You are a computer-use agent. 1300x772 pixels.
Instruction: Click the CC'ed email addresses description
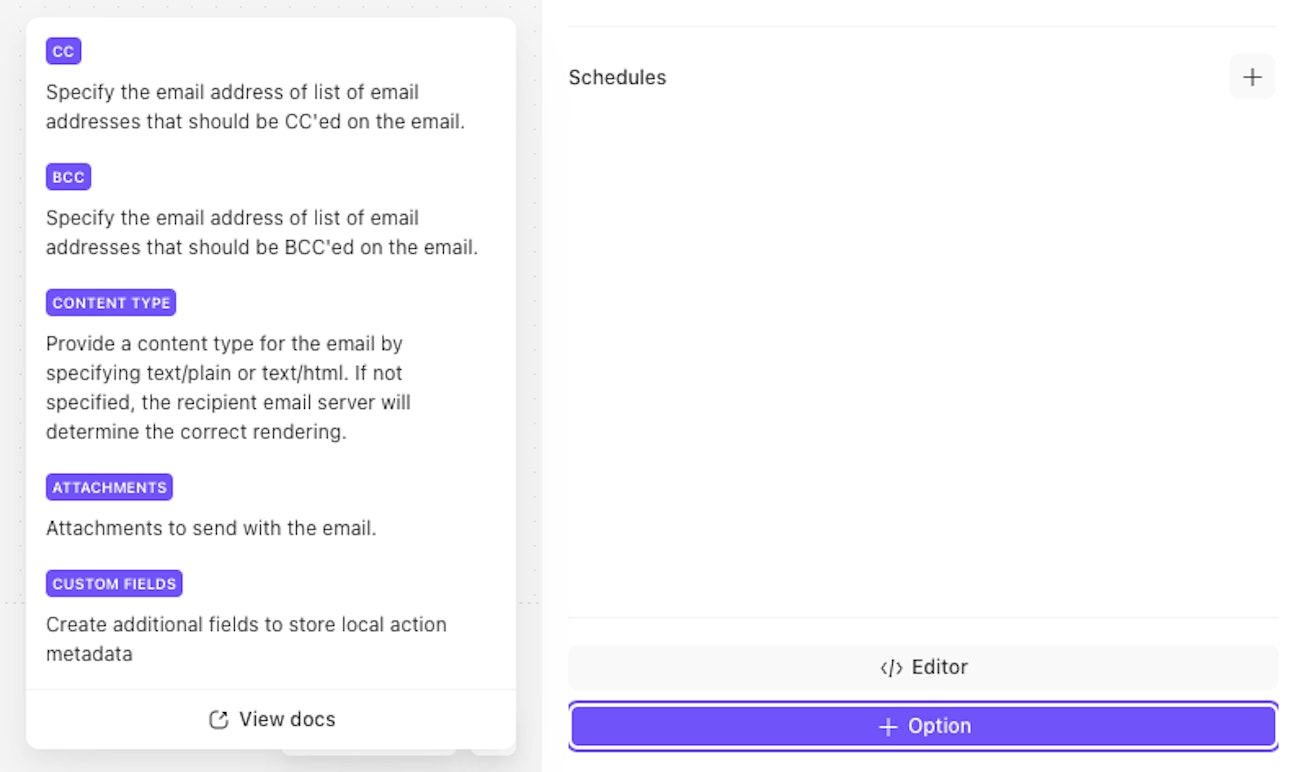click(x=255, y=107)
